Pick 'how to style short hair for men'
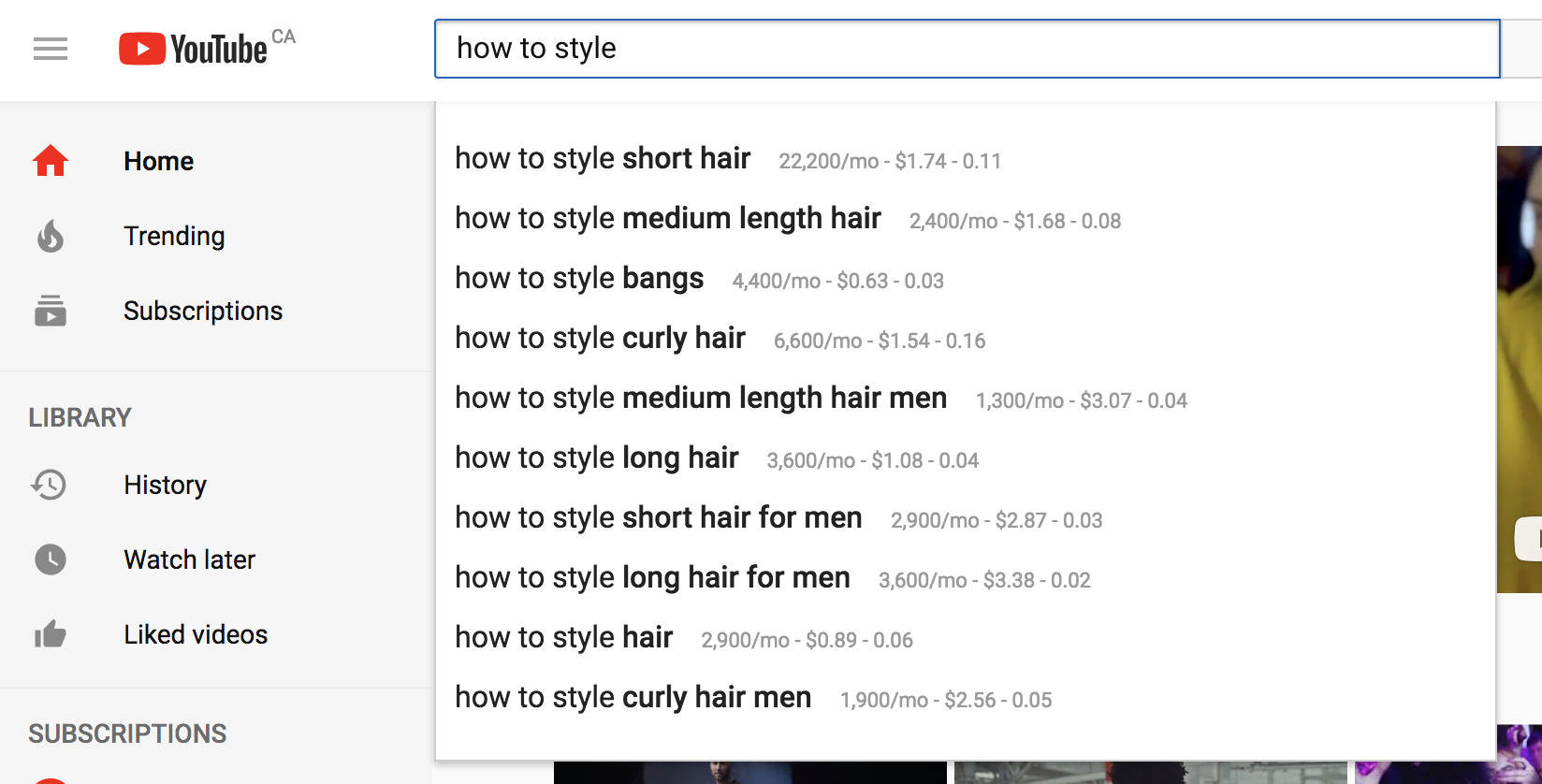The height and width of the screenshot is (784, 1542). point(658,518)
